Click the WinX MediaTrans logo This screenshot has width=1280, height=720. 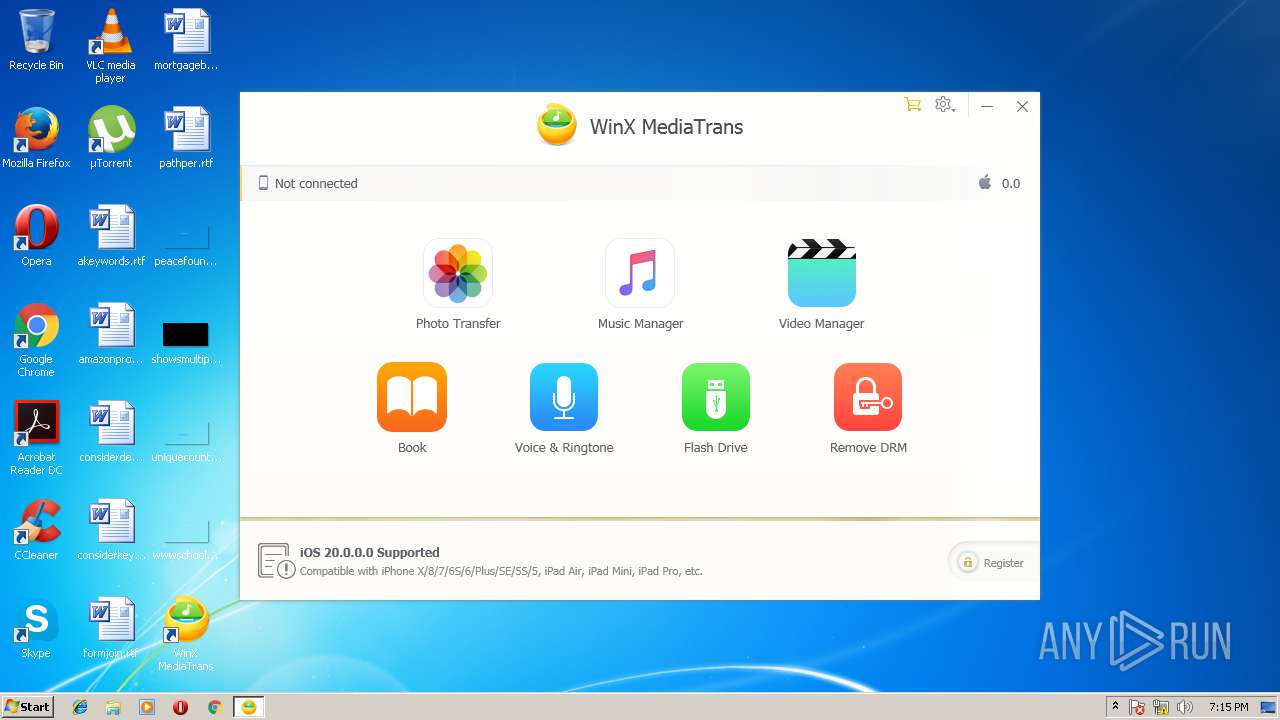click(x=557, y=126)
